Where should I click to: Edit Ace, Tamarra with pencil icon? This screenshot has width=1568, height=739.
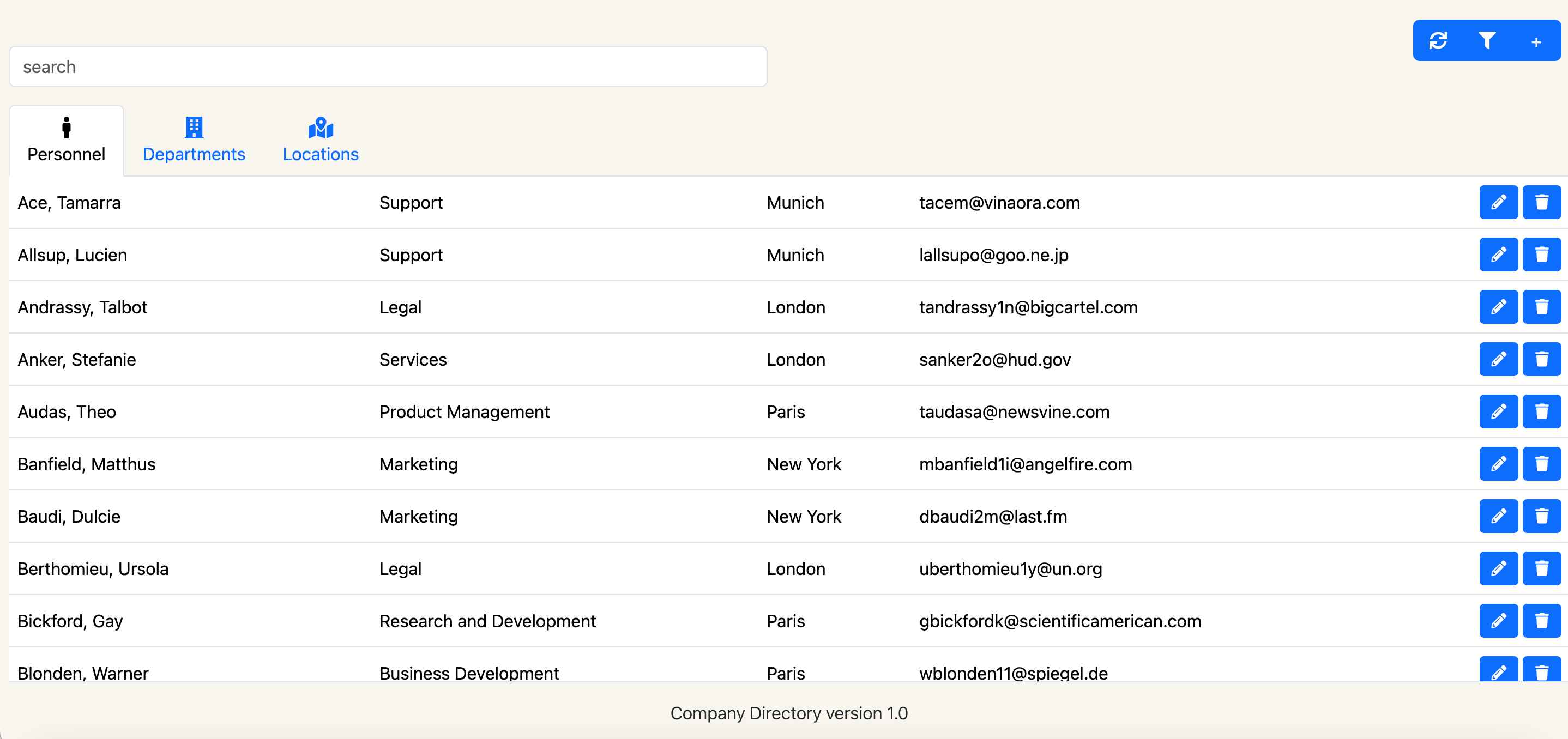coord(1498,202)
